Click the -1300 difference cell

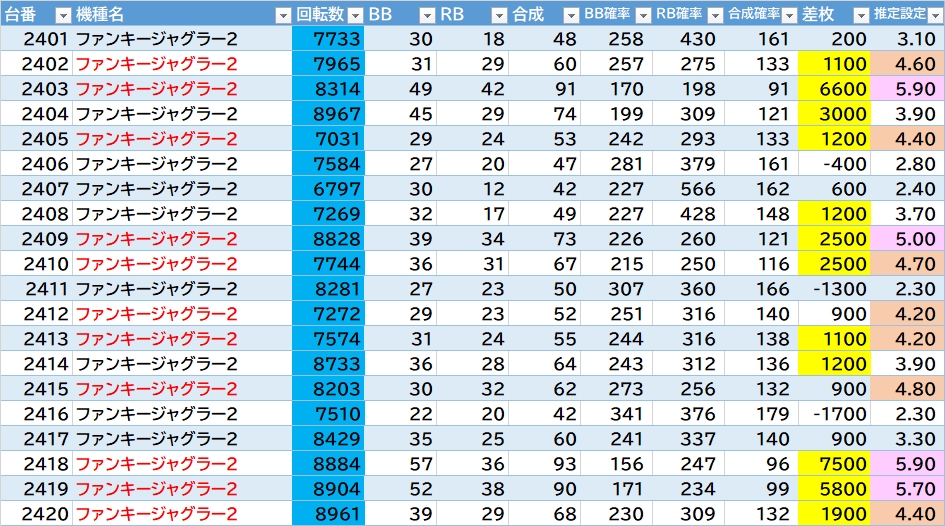click(x=834, y=289)
